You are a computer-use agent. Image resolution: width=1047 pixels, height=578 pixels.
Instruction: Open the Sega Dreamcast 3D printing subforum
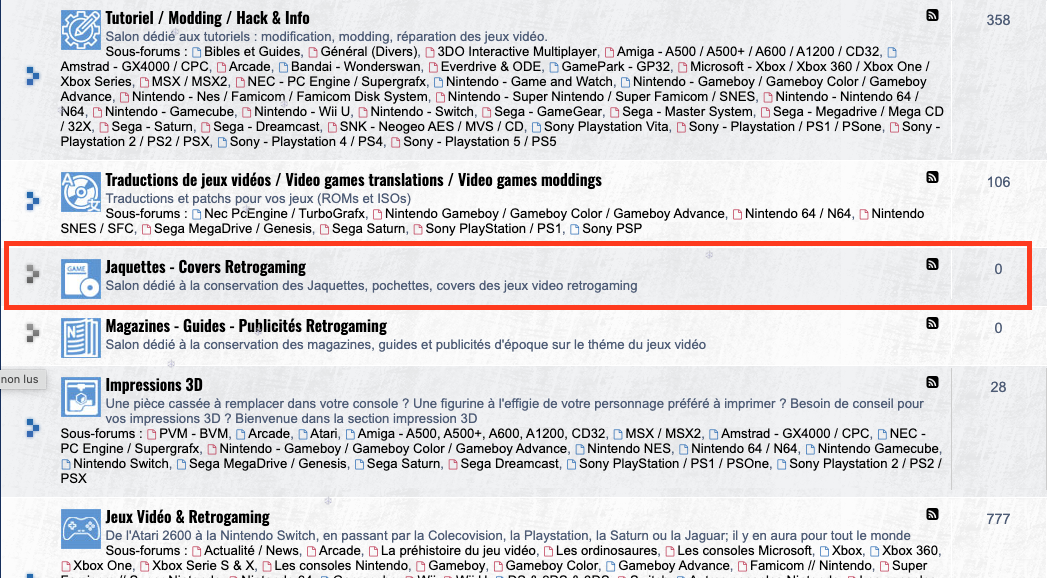click(509, 463)
